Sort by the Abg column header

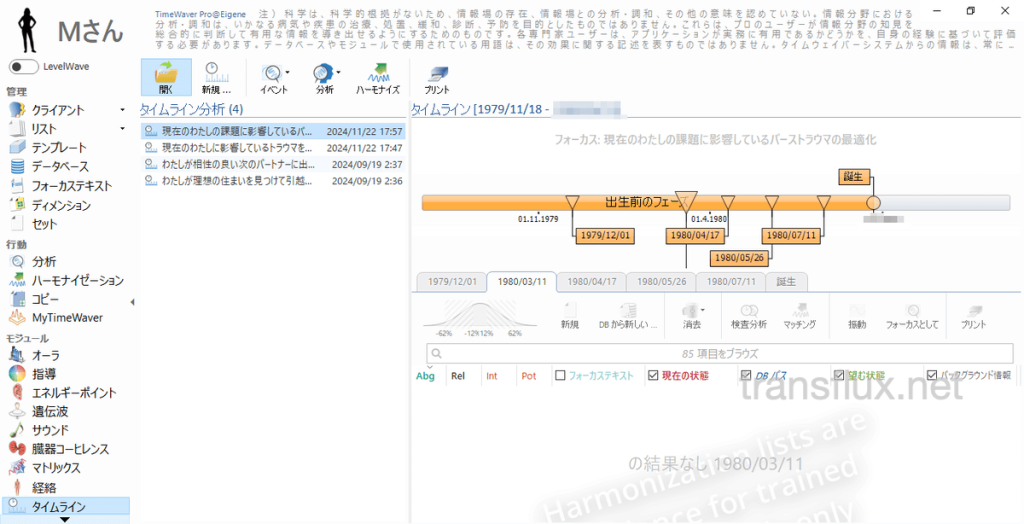click(425, 376)
